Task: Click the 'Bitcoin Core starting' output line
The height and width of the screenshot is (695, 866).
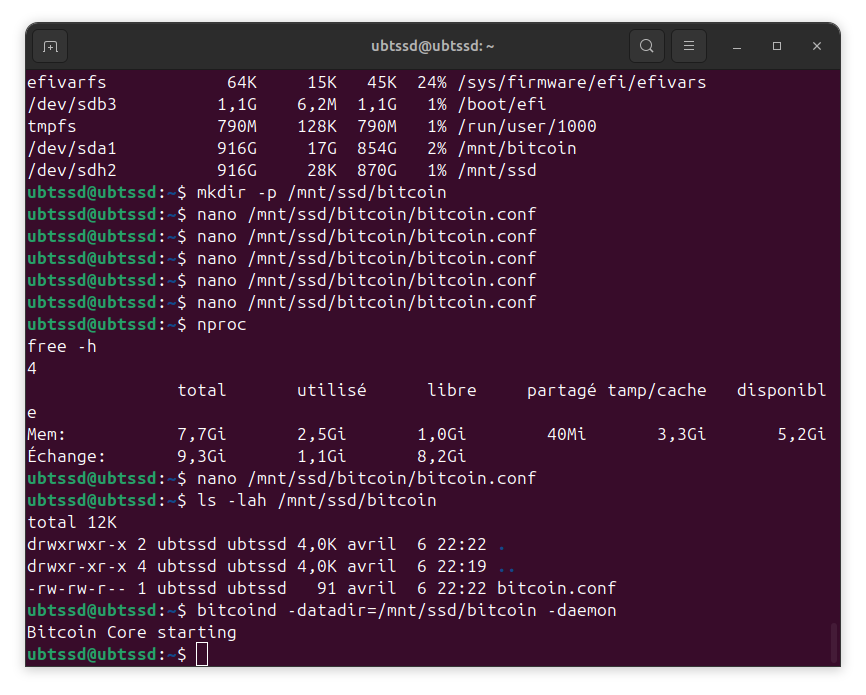Action: coord(131,632)
